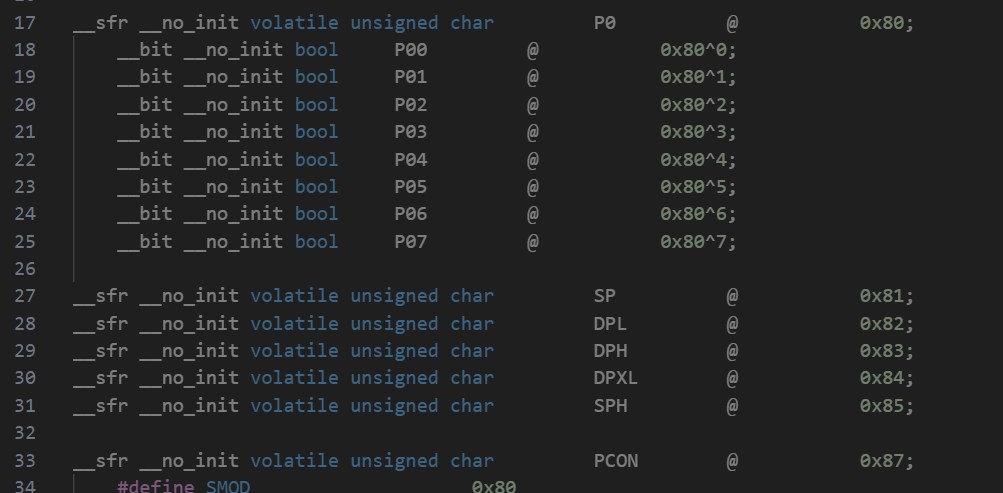The image size is (1003, 493).
Task: Click line number 33 beside PCON declaration
Action: coord(25,460)
